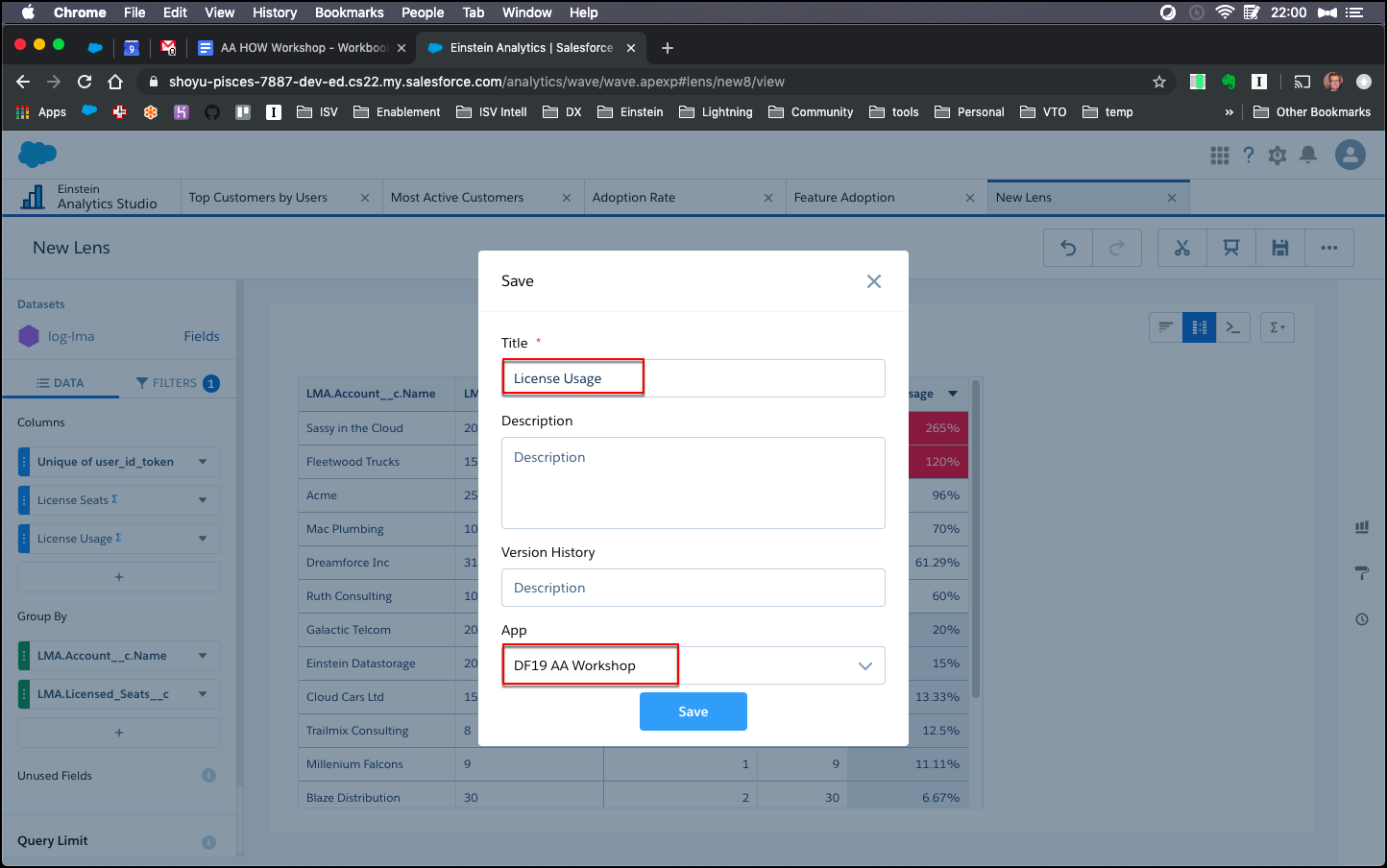Open the Einstein bookmarks folder
The image size is (1387, 868).
pos(630,112)
